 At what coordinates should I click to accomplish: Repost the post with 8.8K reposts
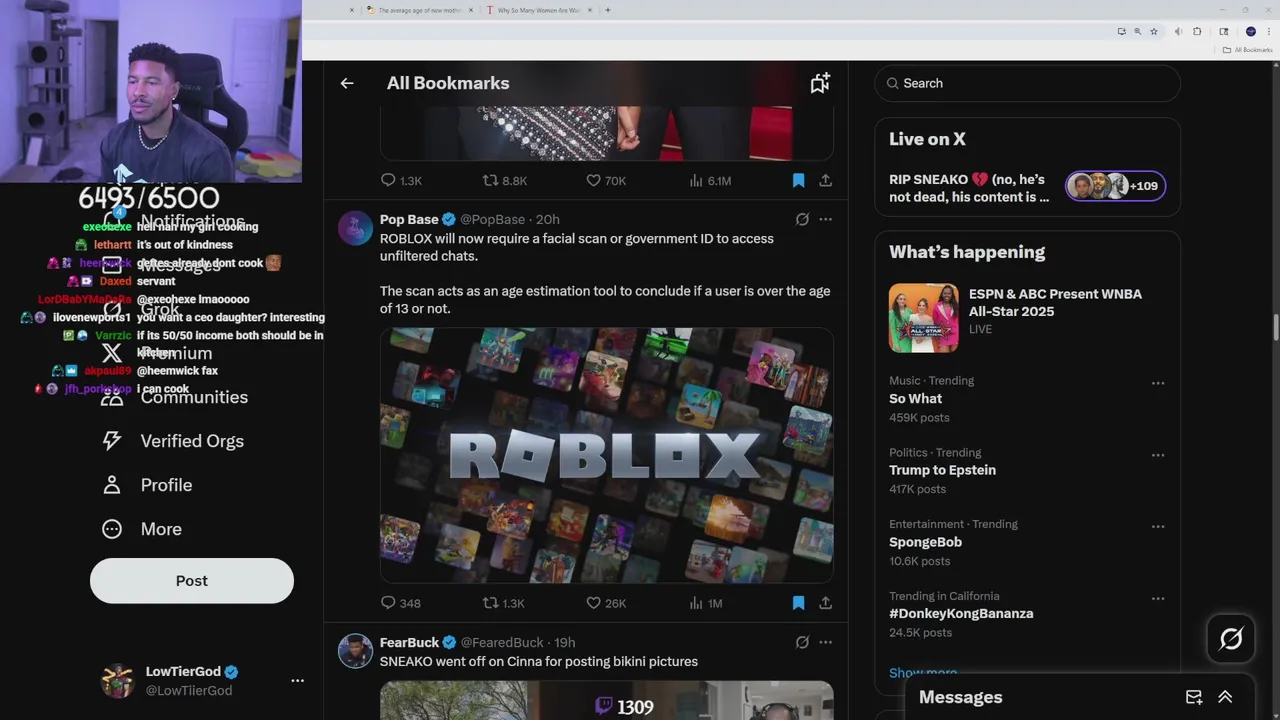click(504, 181)
